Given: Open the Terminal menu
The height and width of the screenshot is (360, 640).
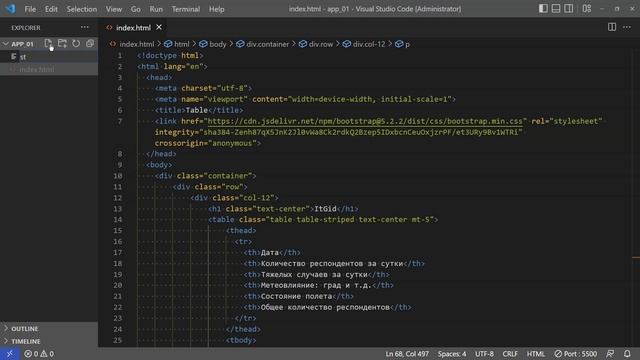Looking at the screenshot, I should click(x=186, y=9).
